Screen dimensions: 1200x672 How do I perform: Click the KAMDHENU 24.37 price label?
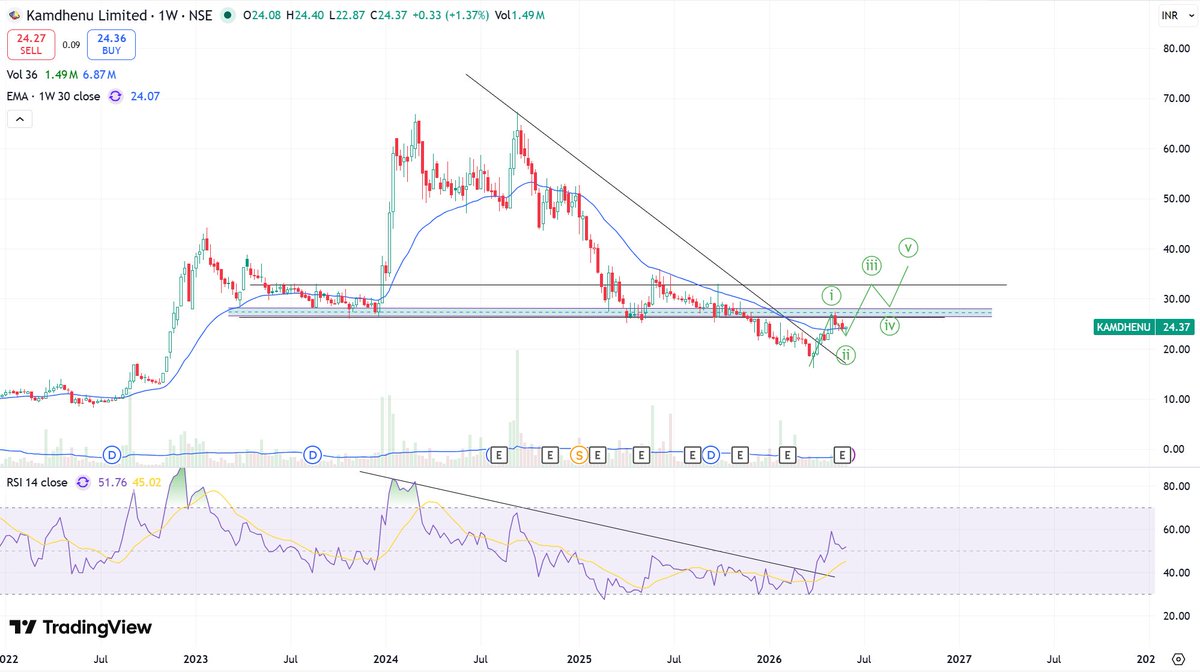(1143, 327)
